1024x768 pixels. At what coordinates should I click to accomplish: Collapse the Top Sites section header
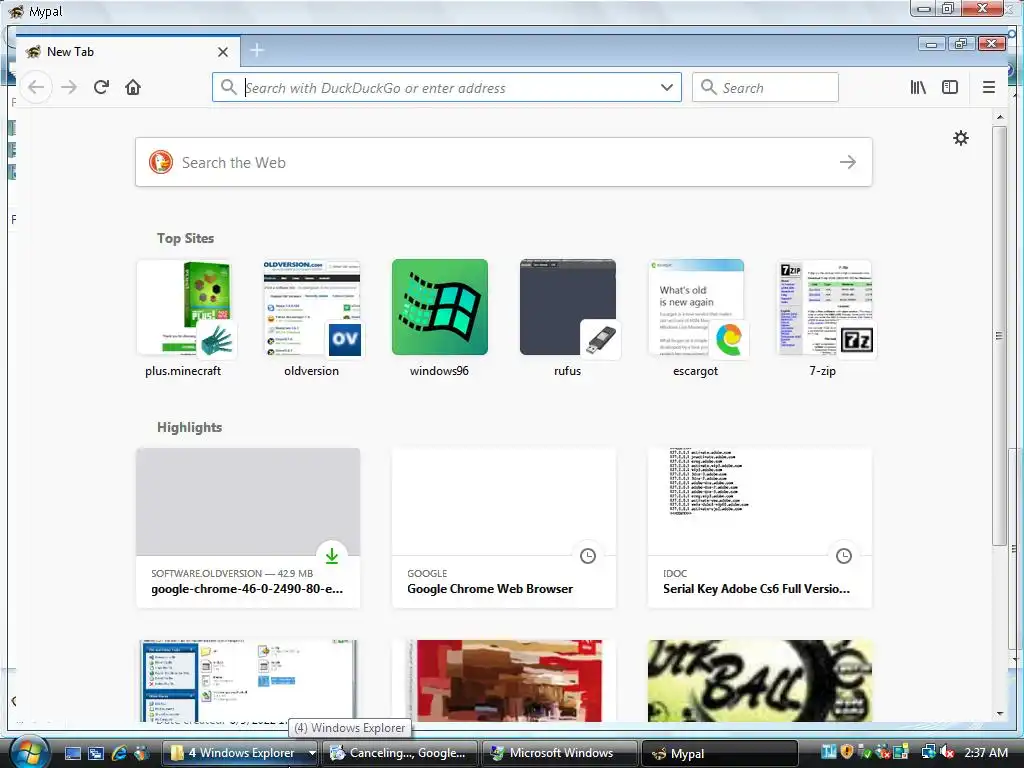185,238
